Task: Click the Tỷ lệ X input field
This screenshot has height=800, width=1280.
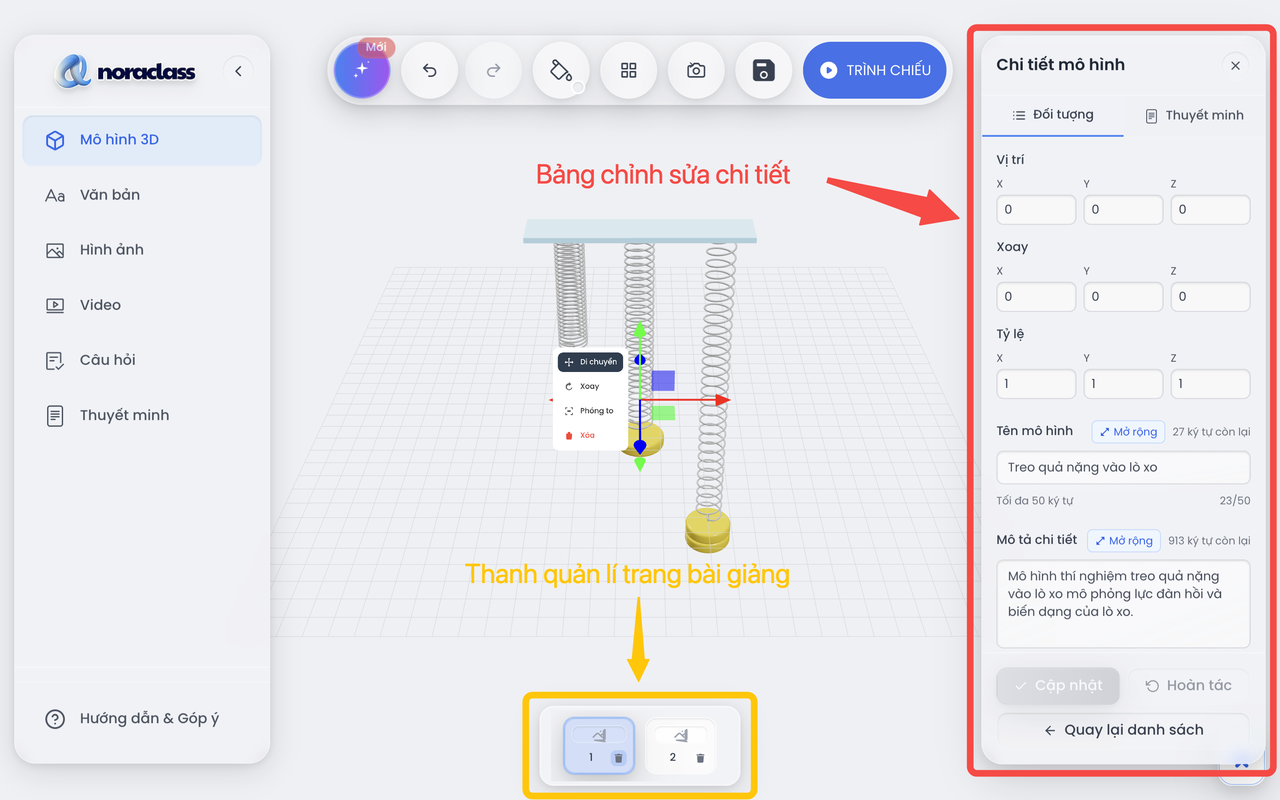Action: coord(1036,384)
